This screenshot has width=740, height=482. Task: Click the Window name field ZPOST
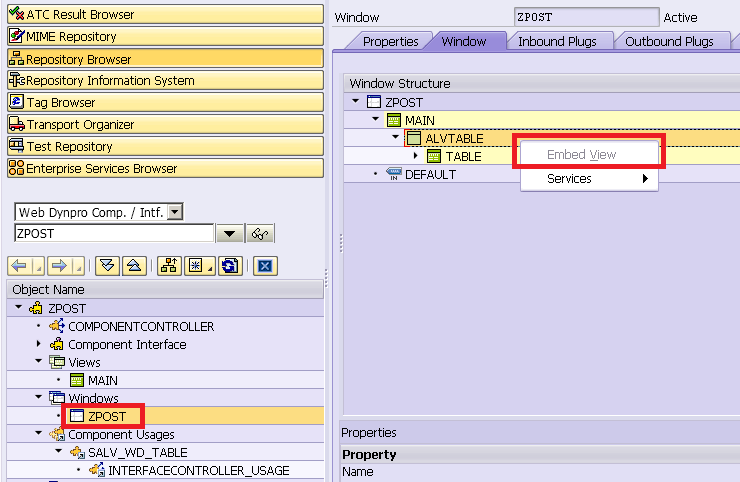tap(586, 17)
